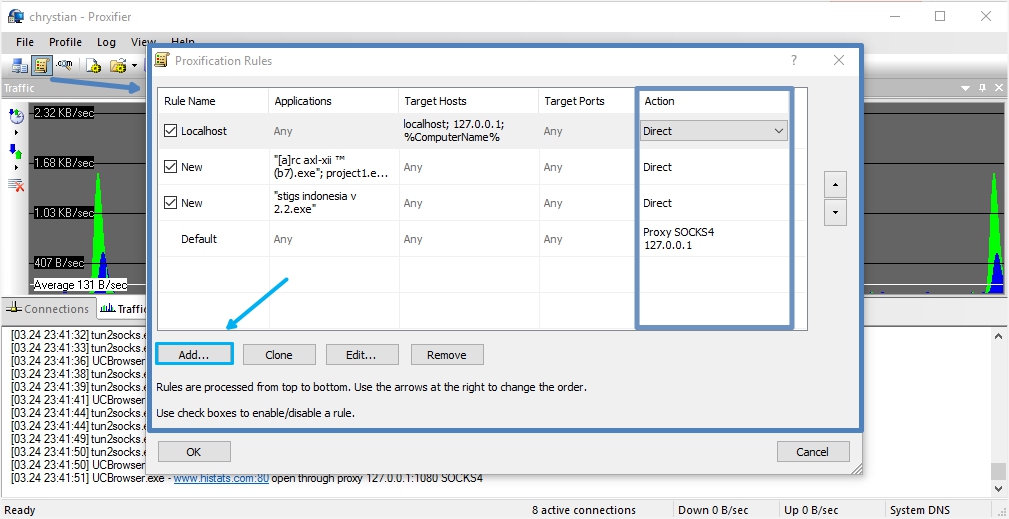Move rule up with the up arrow
The height and width of the screenshot is (519, 1009).
tap(835, 185)
